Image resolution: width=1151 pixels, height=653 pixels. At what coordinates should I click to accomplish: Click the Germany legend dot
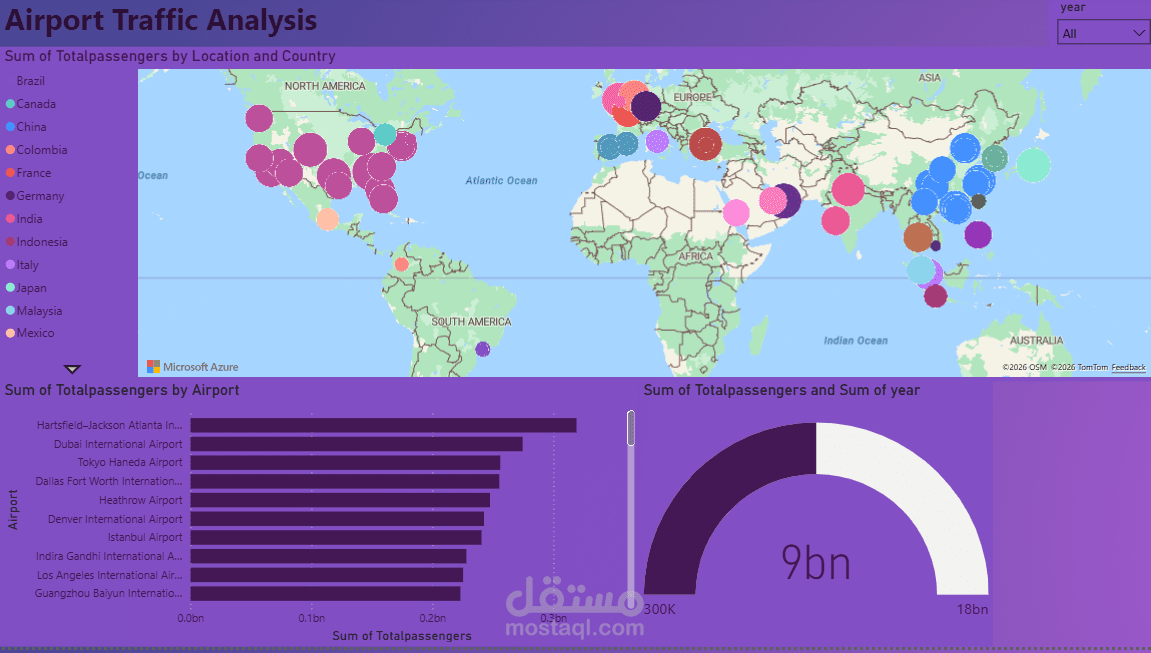(x=10, y=196)
